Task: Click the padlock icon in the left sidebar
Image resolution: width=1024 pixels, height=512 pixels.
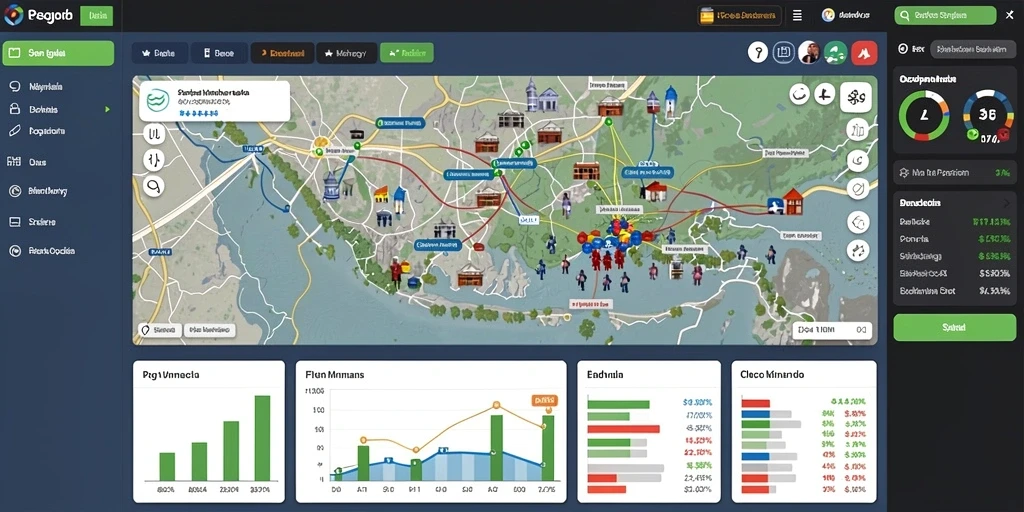Action: click(15, 110)
